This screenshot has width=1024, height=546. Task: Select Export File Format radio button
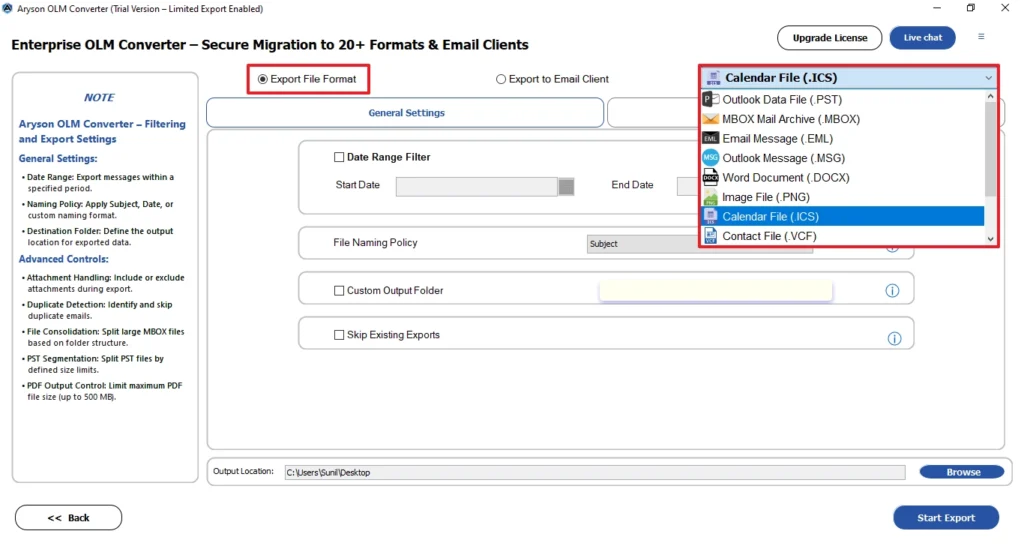coord(263,79)
